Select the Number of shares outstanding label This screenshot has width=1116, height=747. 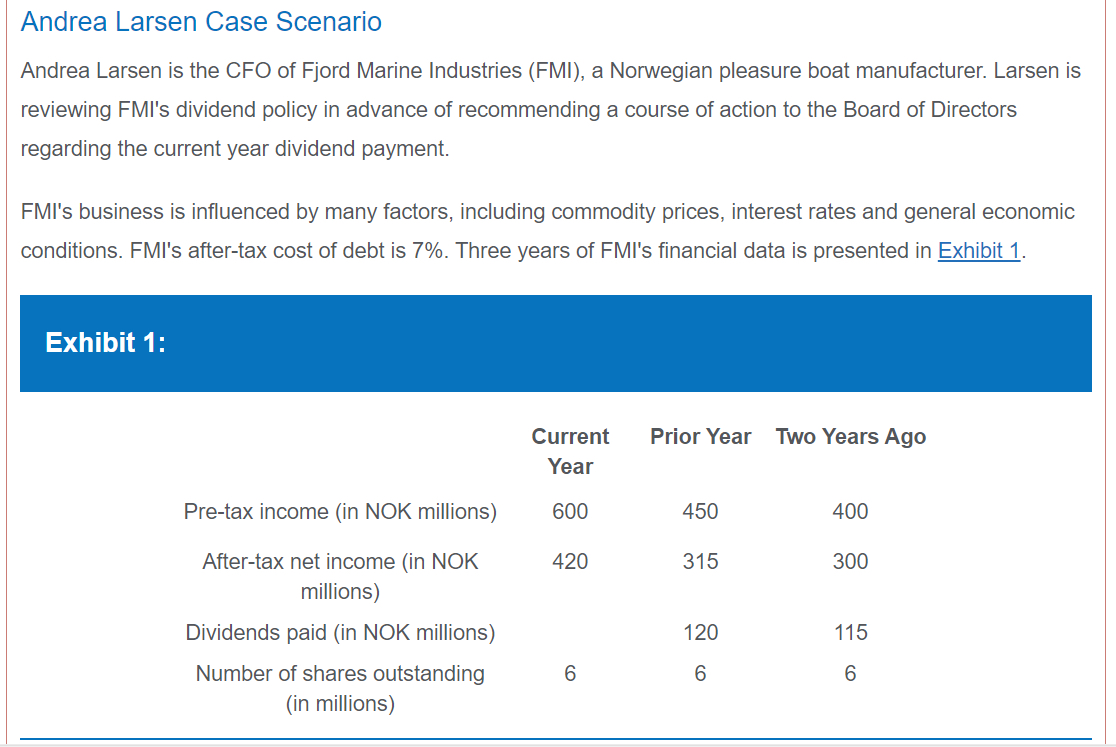click(x=340, y=688)
